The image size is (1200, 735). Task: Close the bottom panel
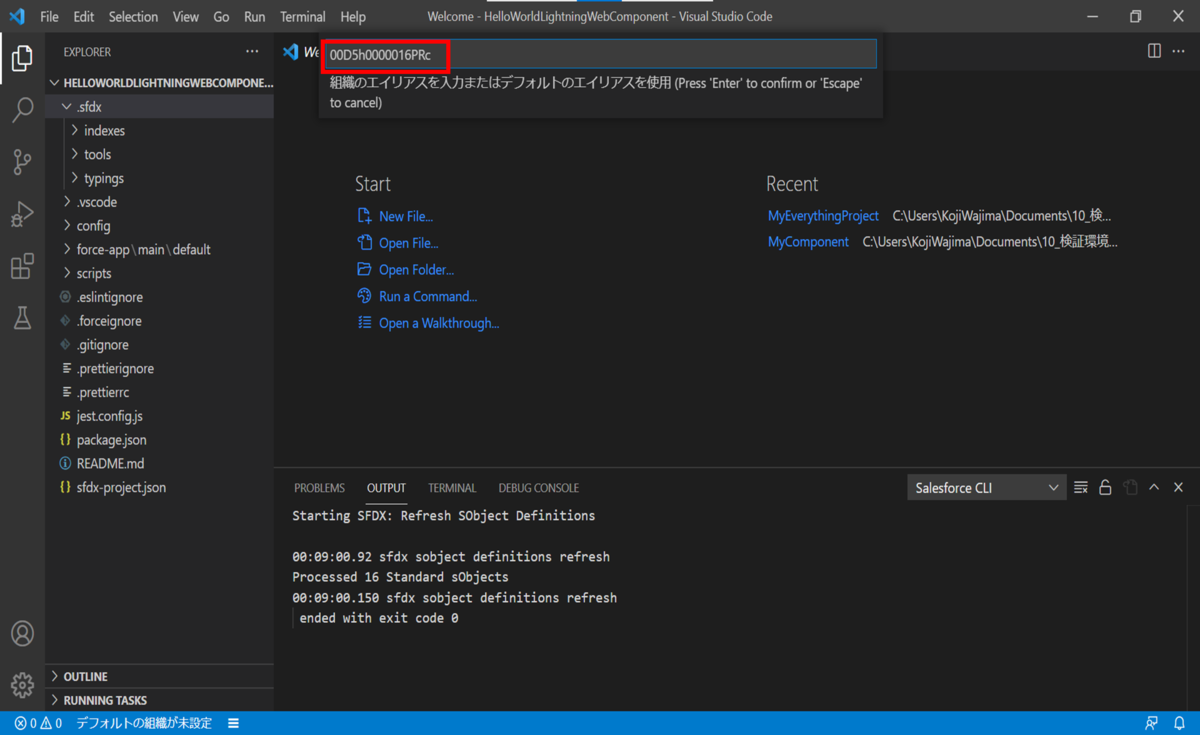(x=1179, y=488)
